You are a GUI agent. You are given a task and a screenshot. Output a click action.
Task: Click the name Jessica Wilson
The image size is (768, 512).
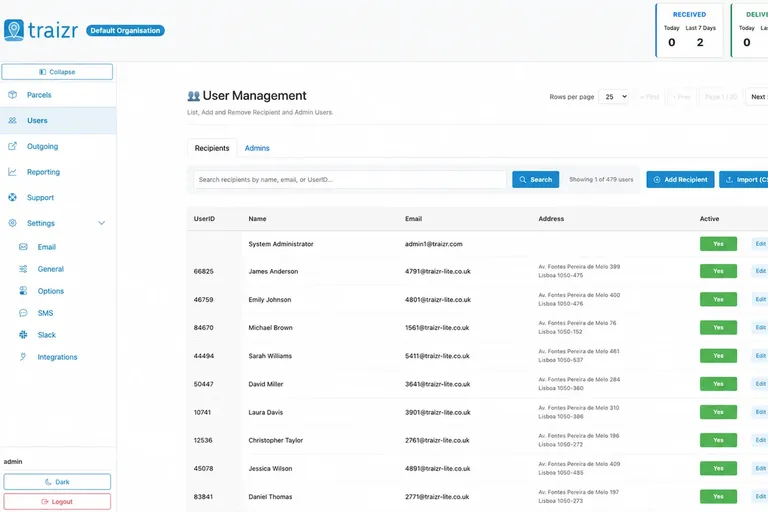270,469
